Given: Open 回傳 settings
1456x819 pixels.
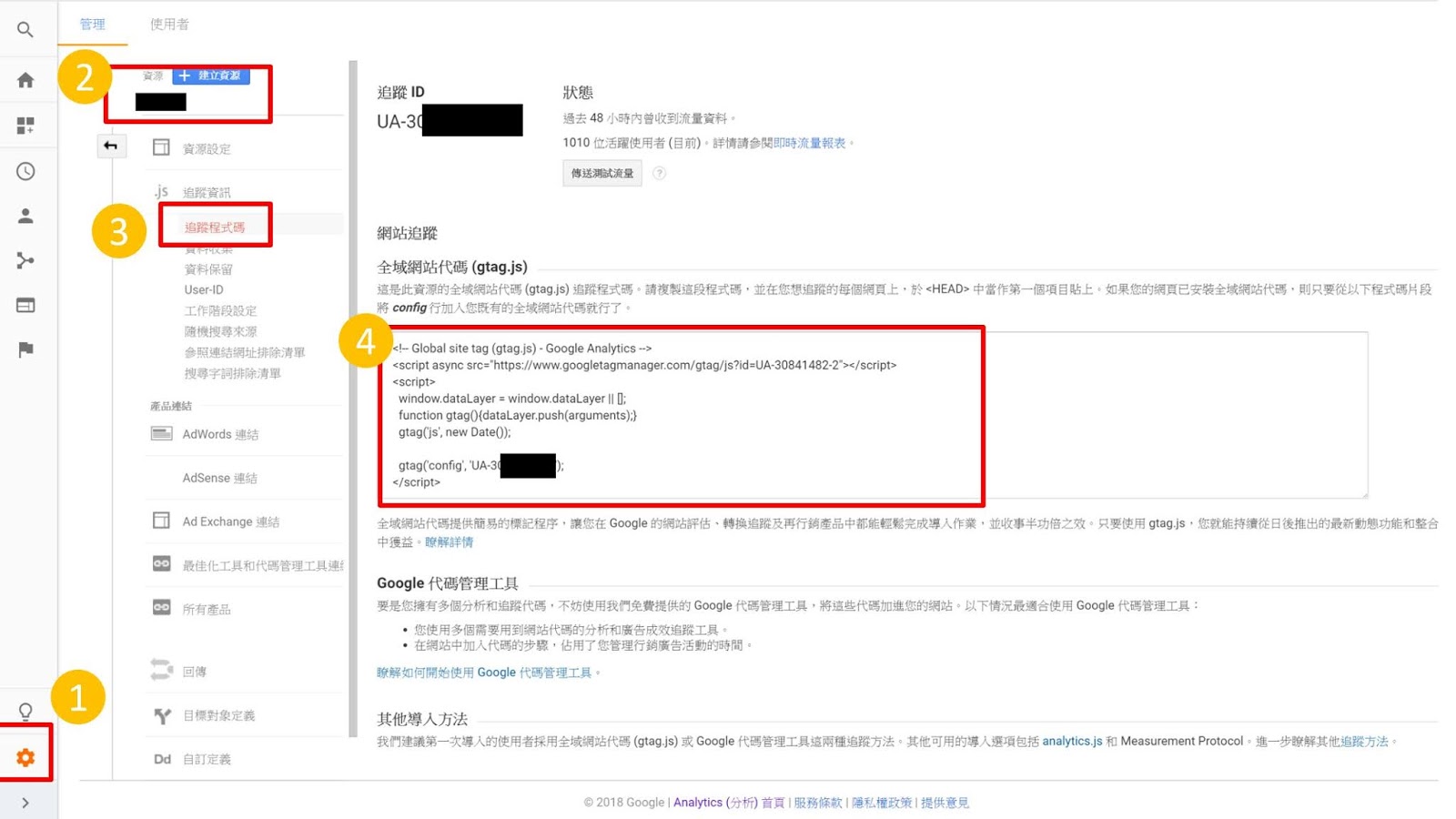Looking at the screenshot, I should click(x=195, y=672).
